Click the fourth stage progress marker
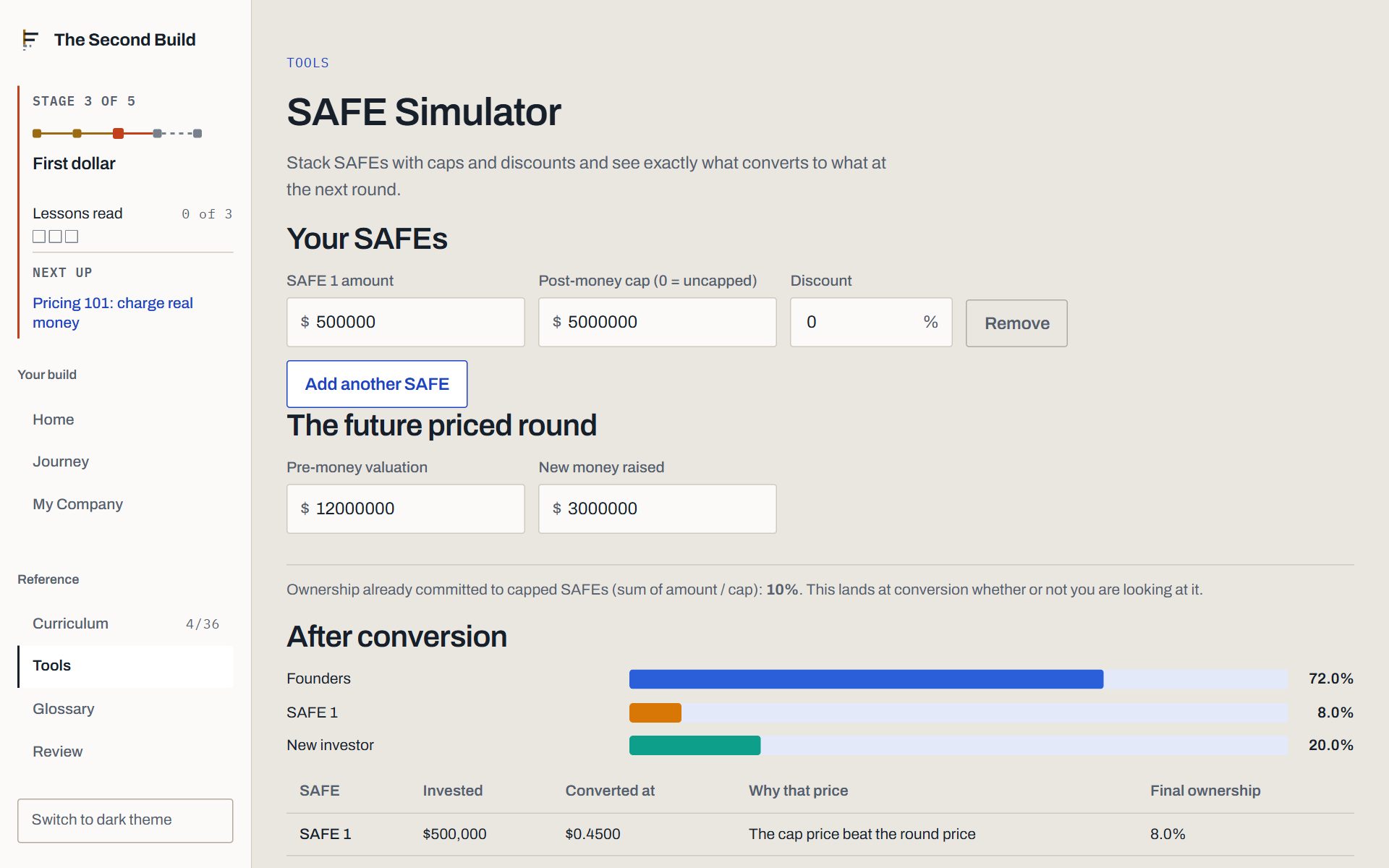The image size is (1389, 868). pos(157,133)
